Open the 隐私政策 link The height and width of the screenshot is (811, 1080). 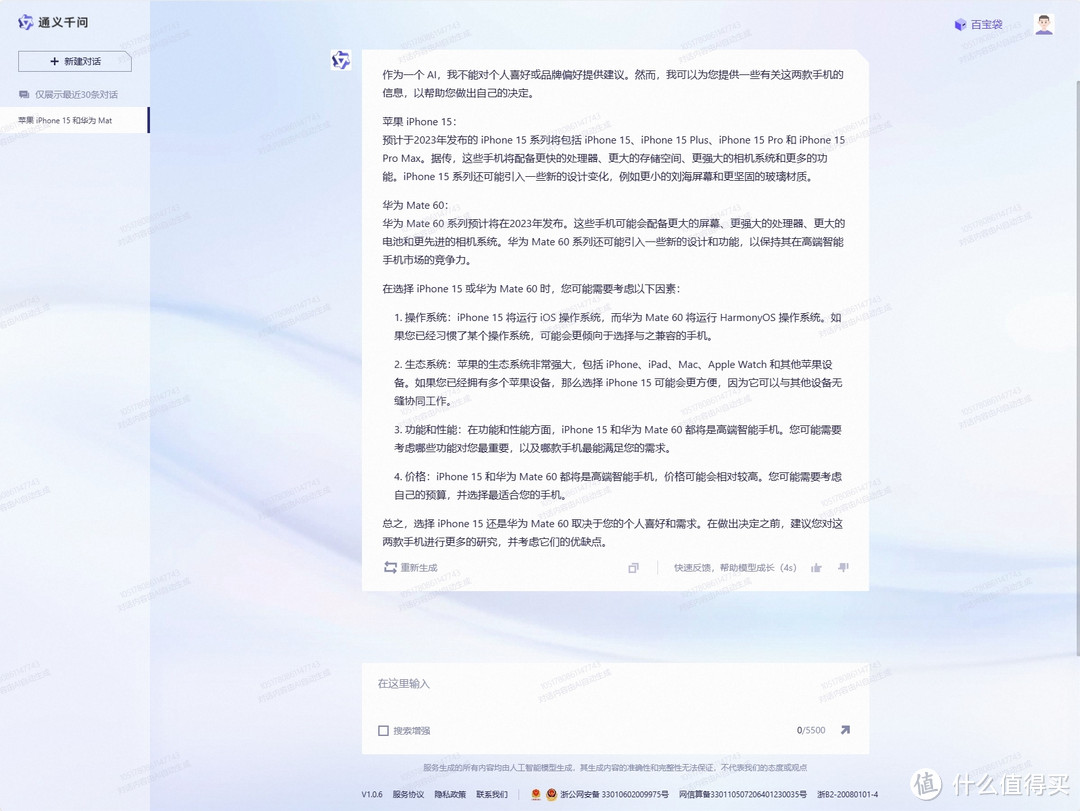(450, 794)
